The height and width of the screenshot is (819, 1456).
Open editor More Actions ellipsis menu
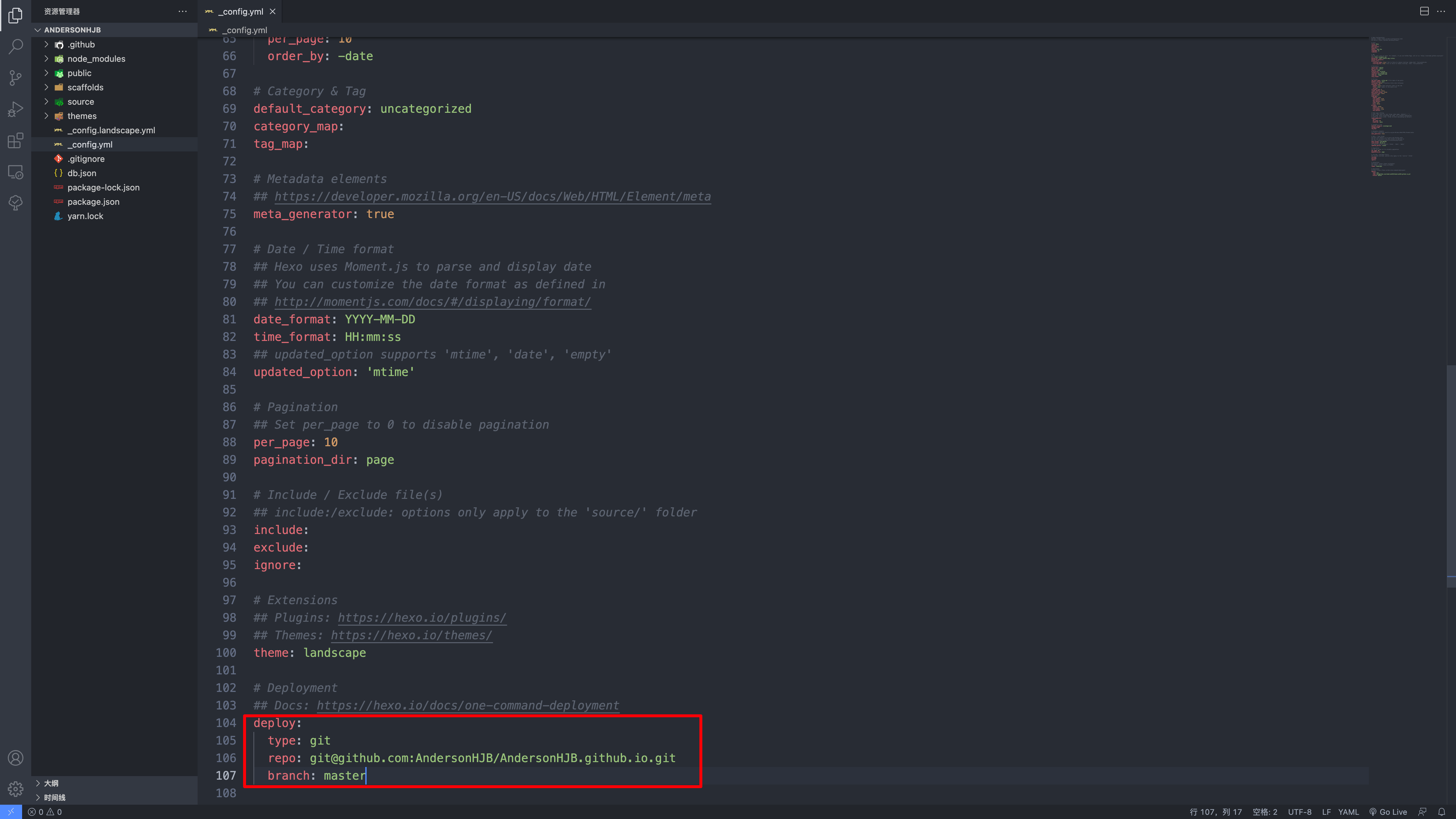(x=1441, y=11)
